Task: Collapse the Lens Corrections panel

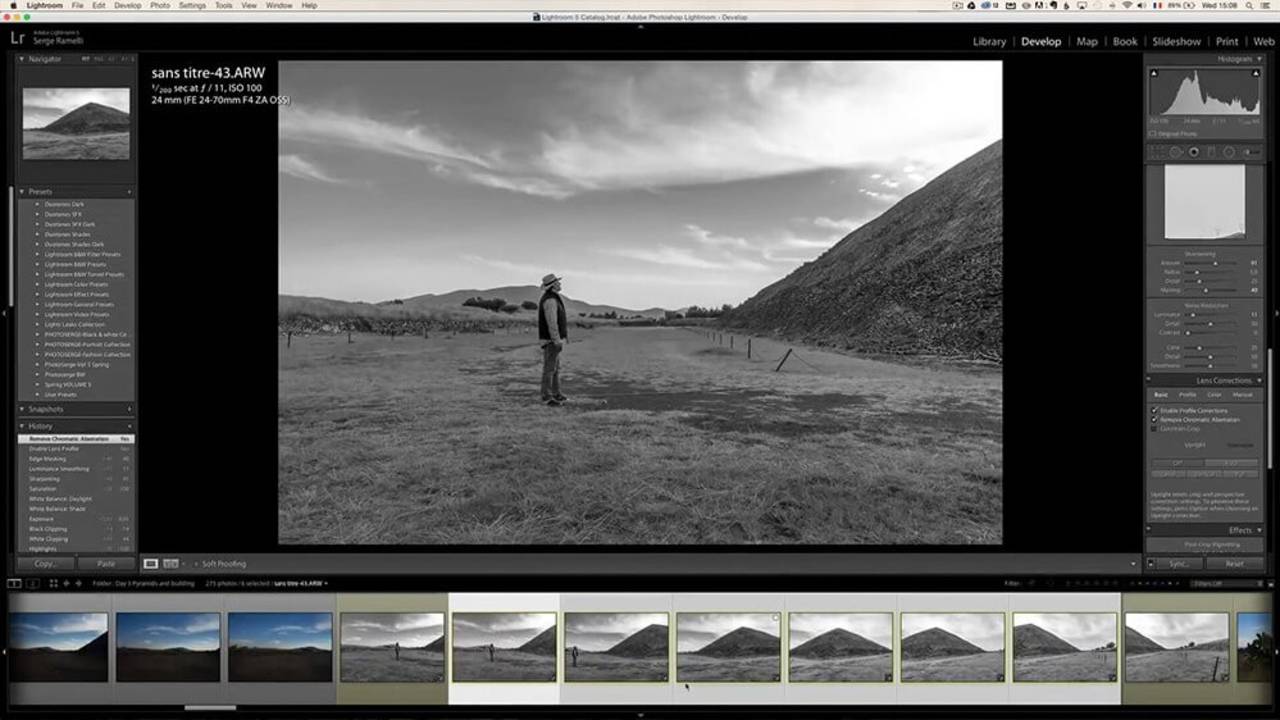Action: (1258, 381)
